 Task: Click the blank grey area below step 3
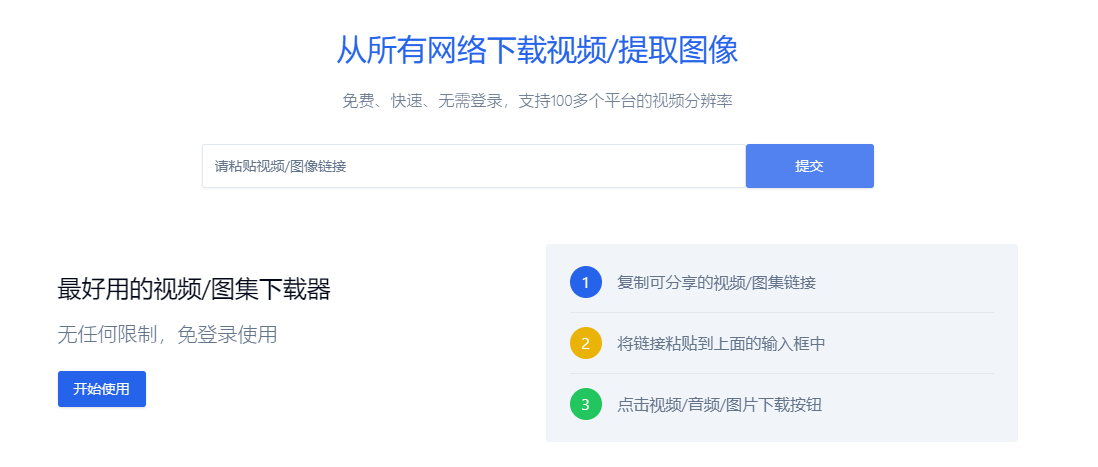tap(781, 431)
